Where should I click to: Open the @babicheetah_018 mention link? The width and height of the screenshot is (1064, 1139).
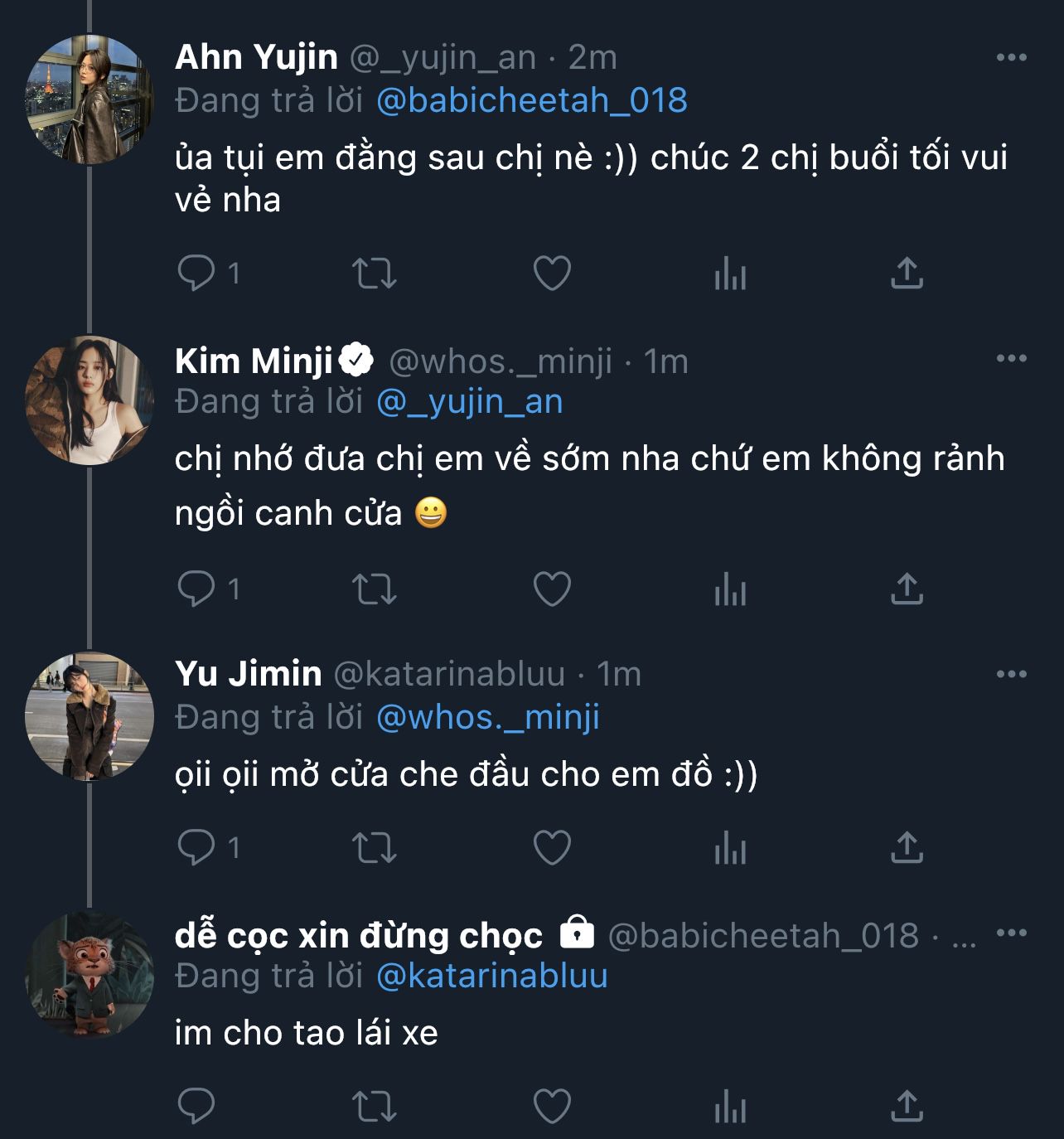pos(531,100)
